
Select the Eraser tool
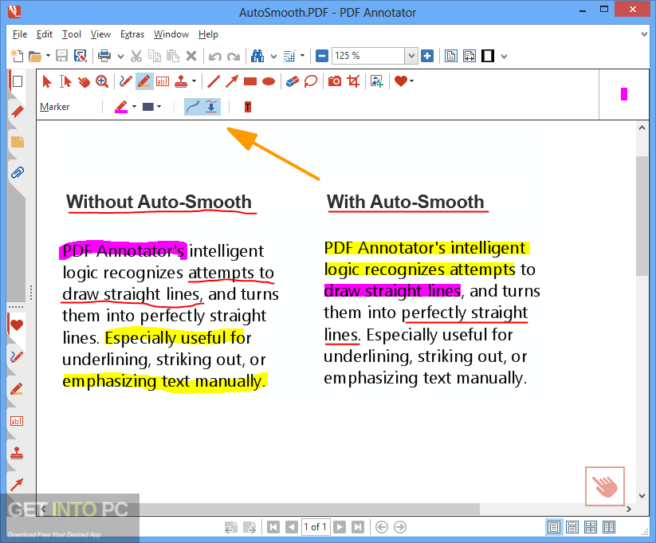(292, 81)
